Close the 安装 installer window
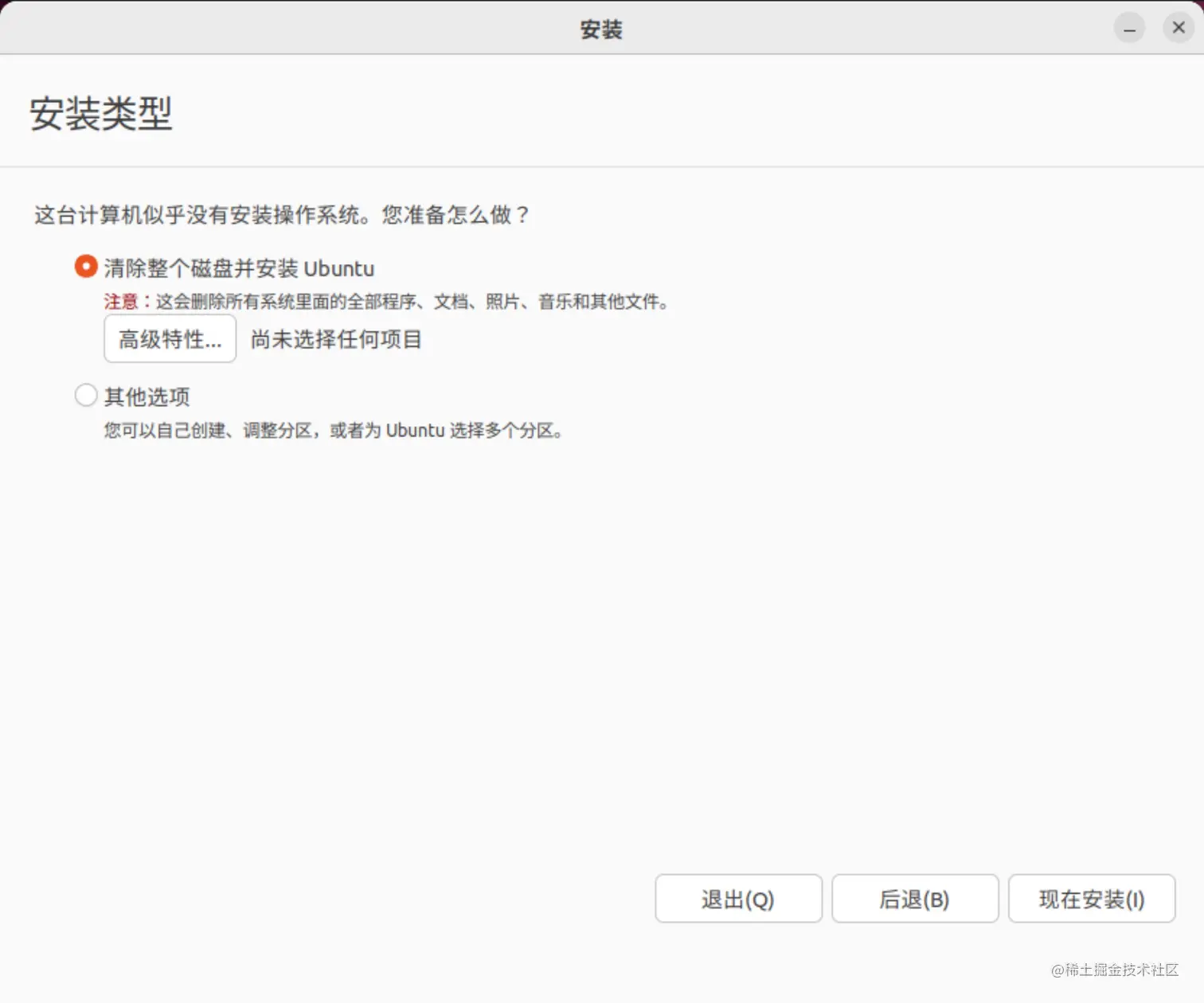 pos(1179,29)
